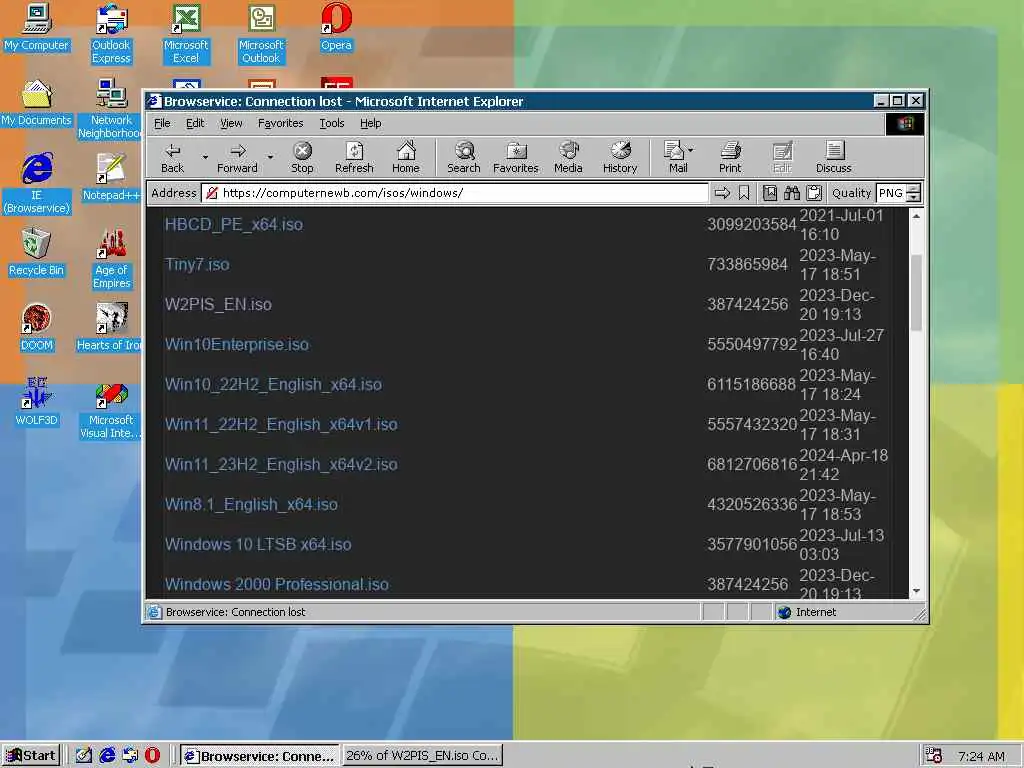The height and width of the screenshot is (768, 1024).
Task: Click the Back toolbar button
Action: click(172, 157)
